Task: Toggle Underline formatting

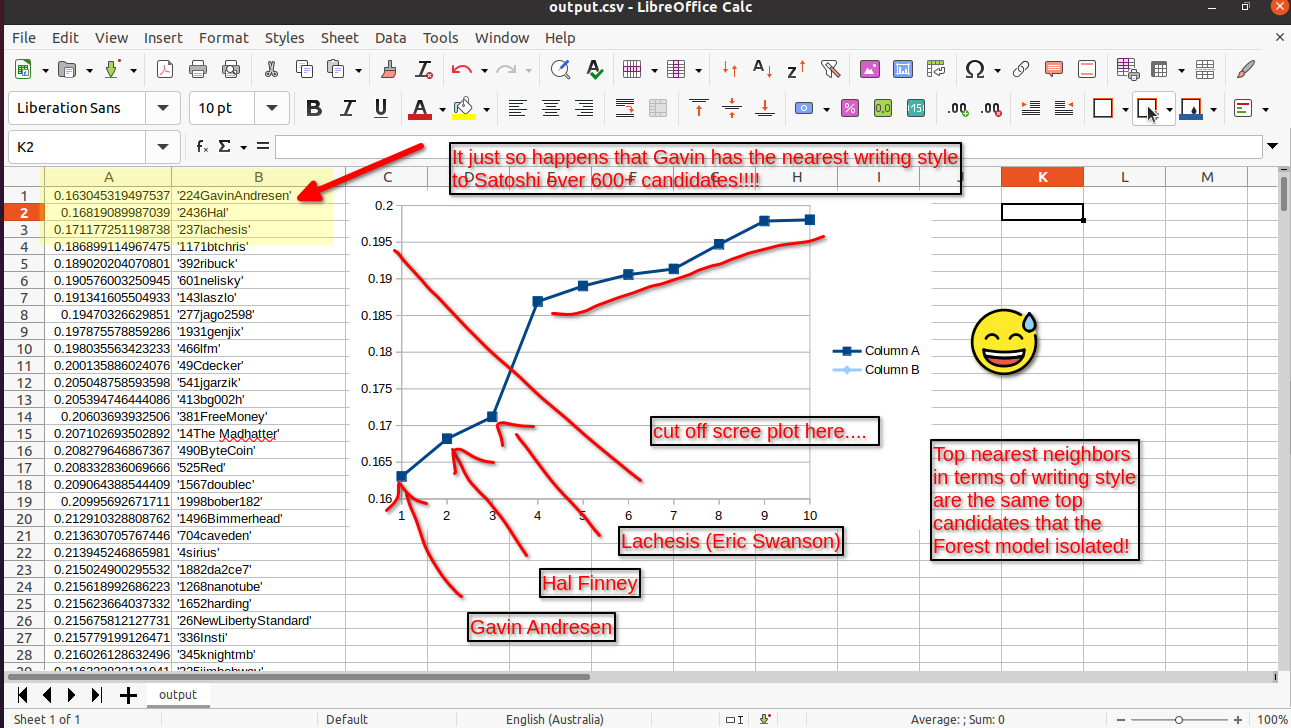Action: (381, 108)
